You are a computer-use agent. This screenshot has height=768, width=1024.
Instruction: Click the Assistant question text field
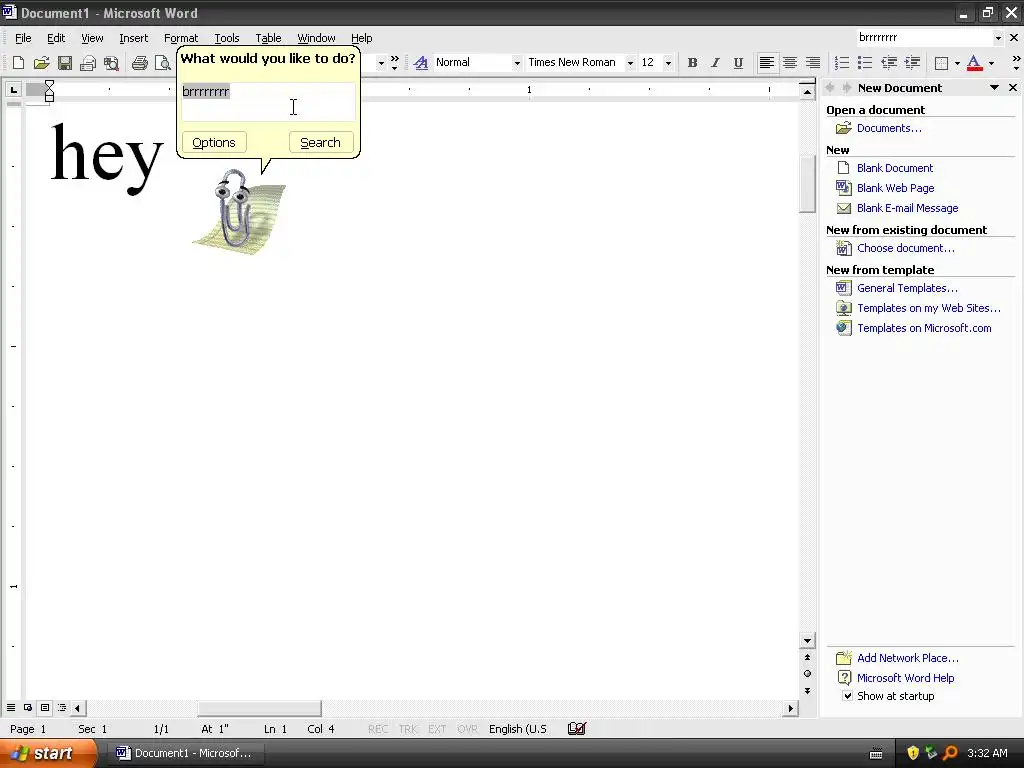click(x=268, y=101)
